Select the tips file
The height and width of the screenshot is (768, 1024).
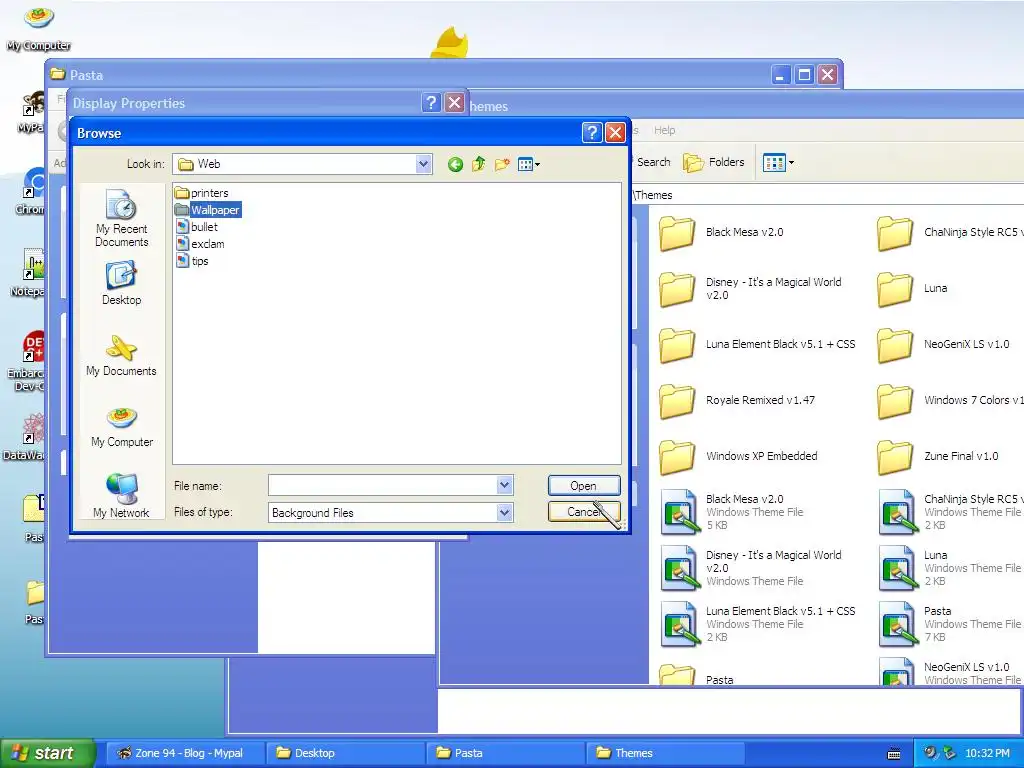point(193,261)
